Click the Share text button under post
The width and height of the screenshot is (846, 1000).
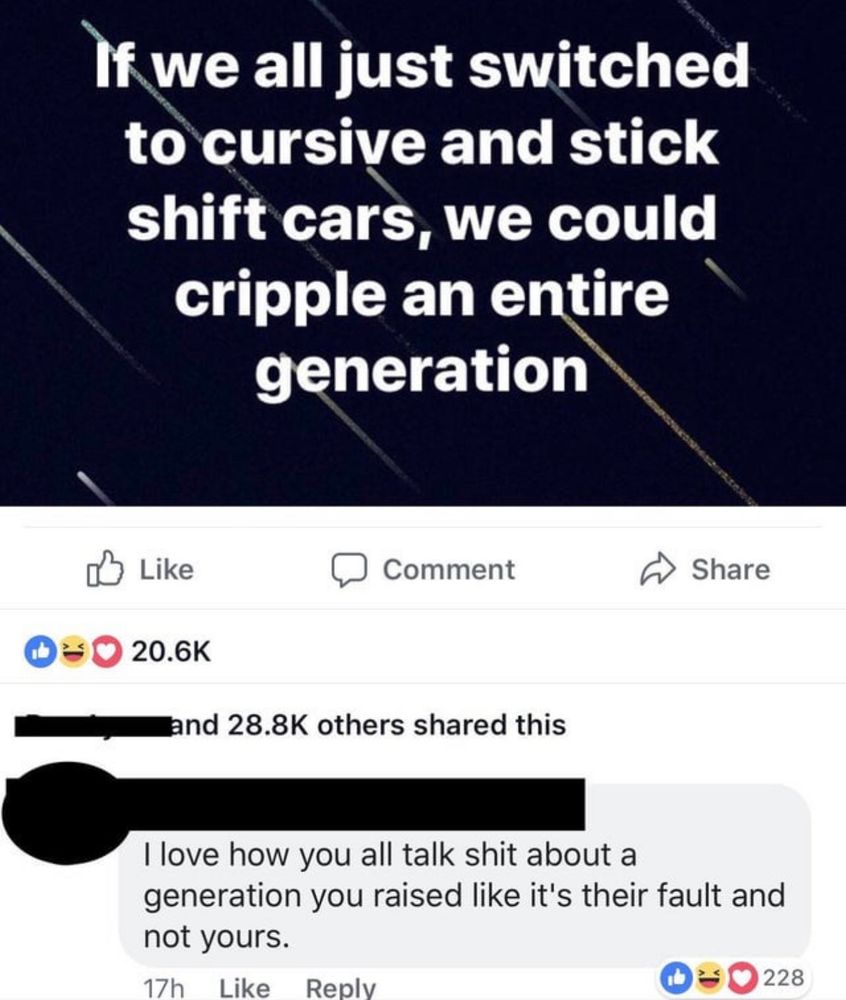[731, 570]
